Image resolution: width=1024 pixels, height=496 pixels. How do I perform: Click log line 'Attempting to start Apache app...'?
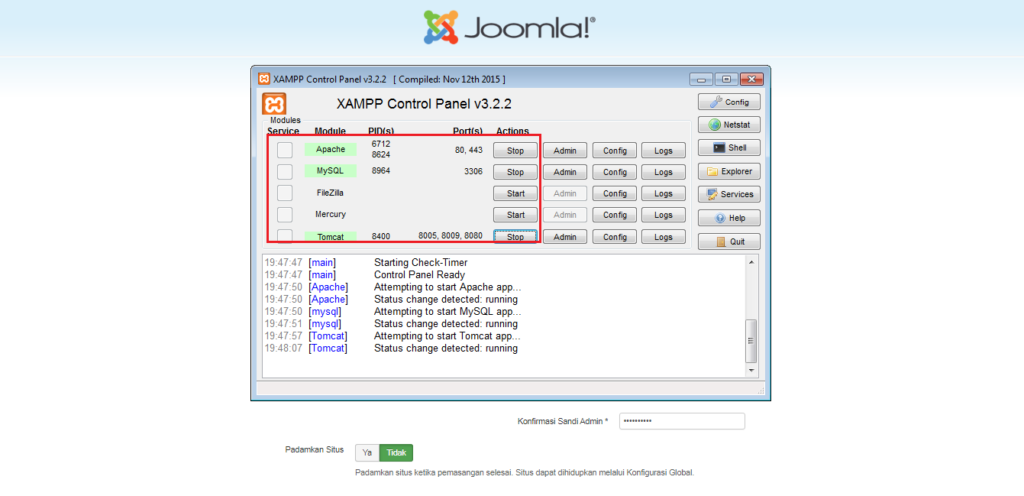point(447,287)
